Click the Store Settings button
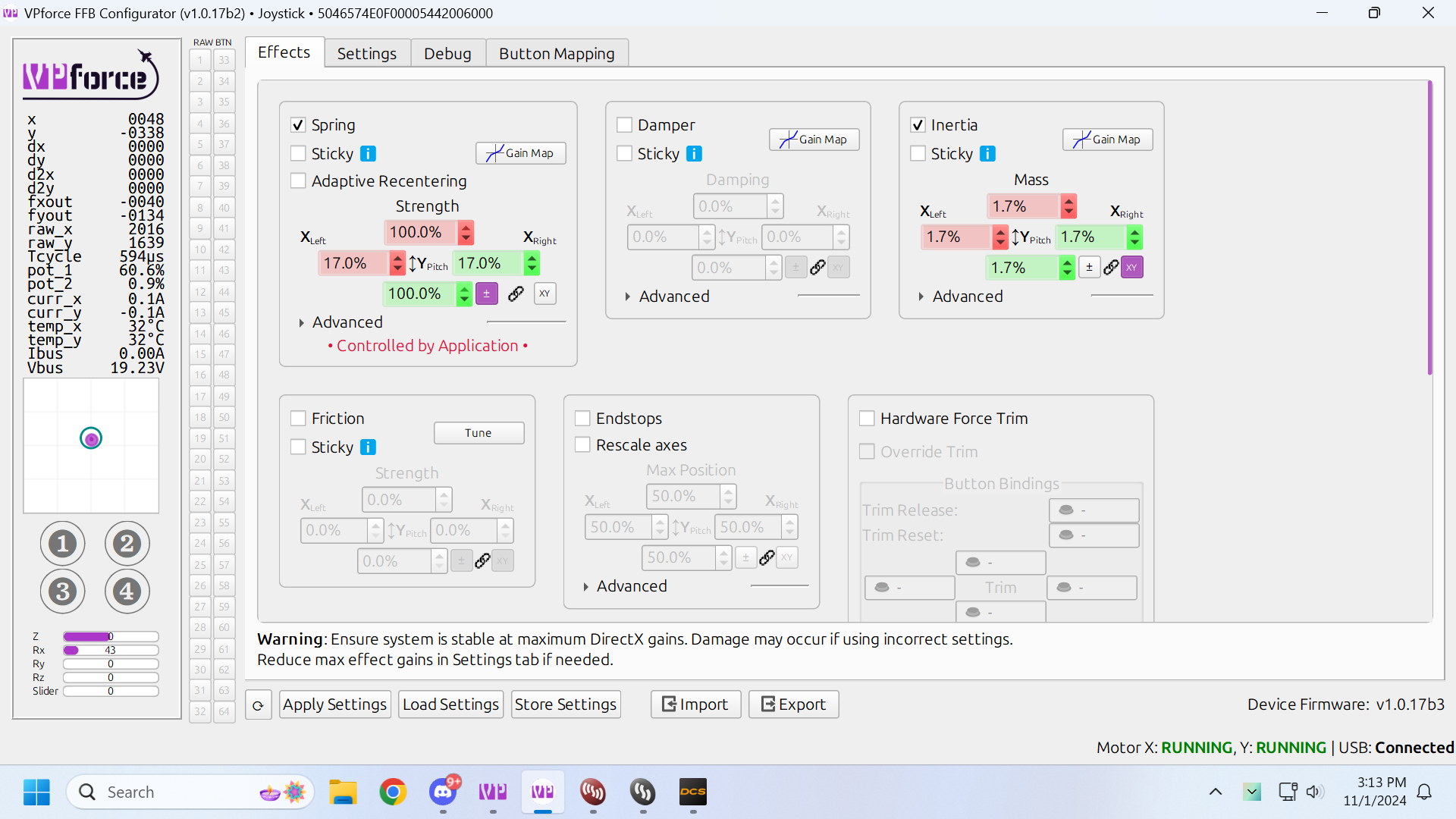 [x=566, y=704]
